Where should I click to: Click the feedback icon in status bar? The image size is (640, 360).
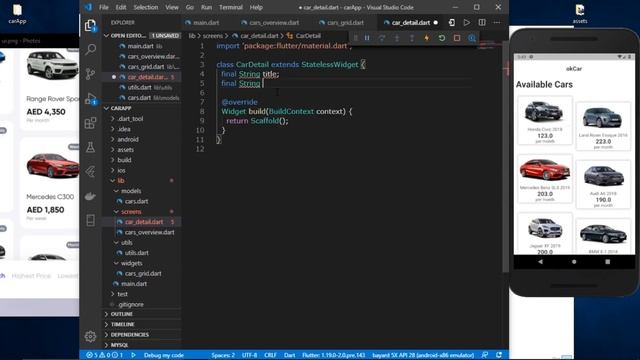(484, 355)
